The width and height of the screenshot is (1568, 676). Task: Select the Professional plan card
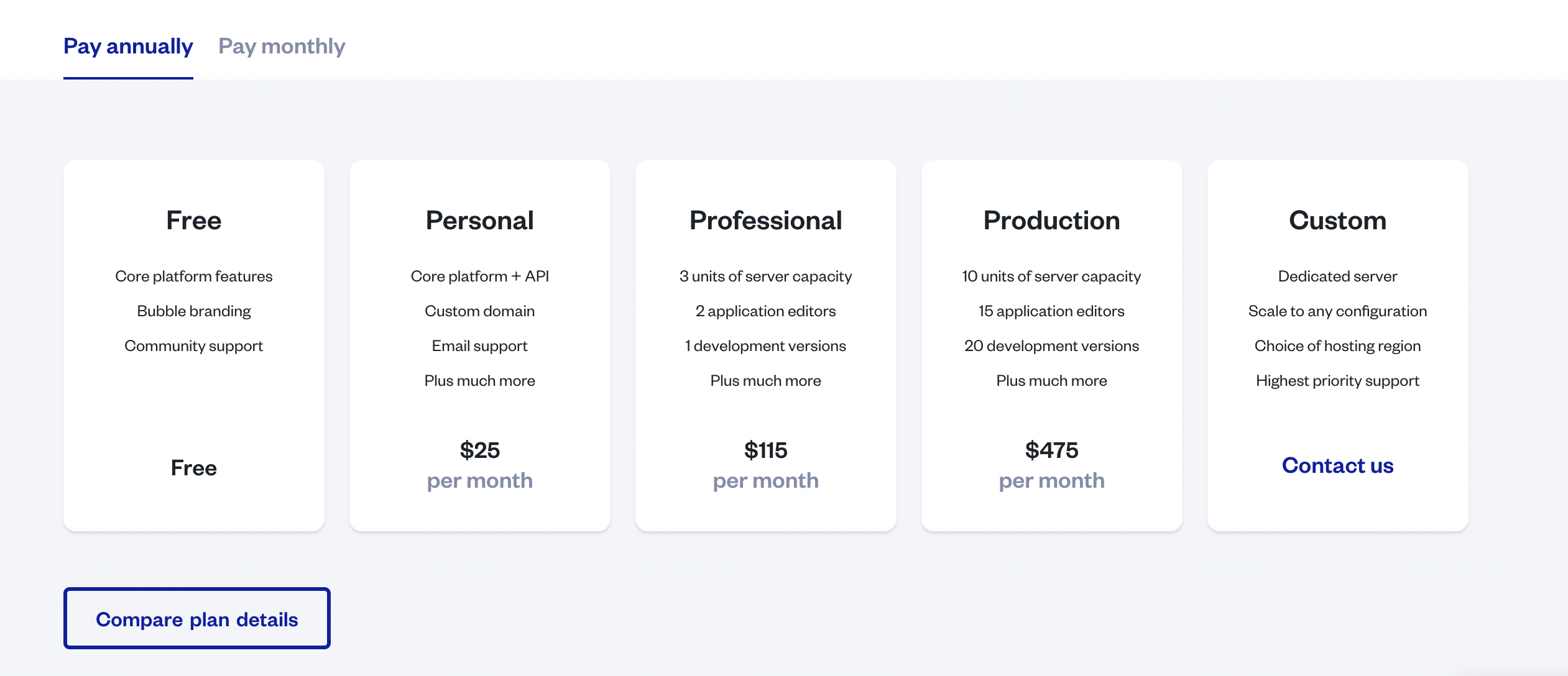765,345
